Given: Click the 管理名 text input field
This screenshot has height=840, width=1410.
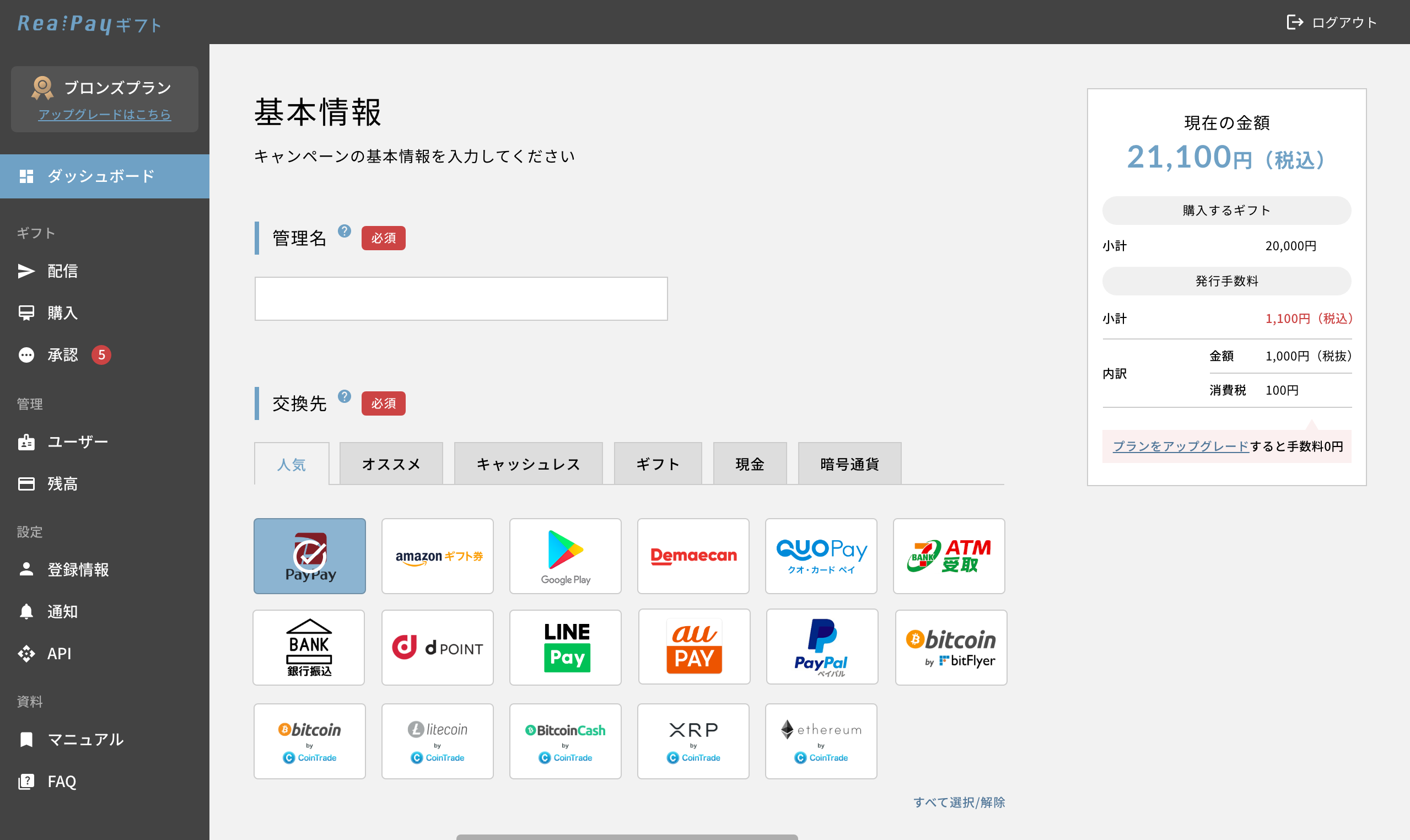Looking at the screenshot, I should click(x=461, y=298).
